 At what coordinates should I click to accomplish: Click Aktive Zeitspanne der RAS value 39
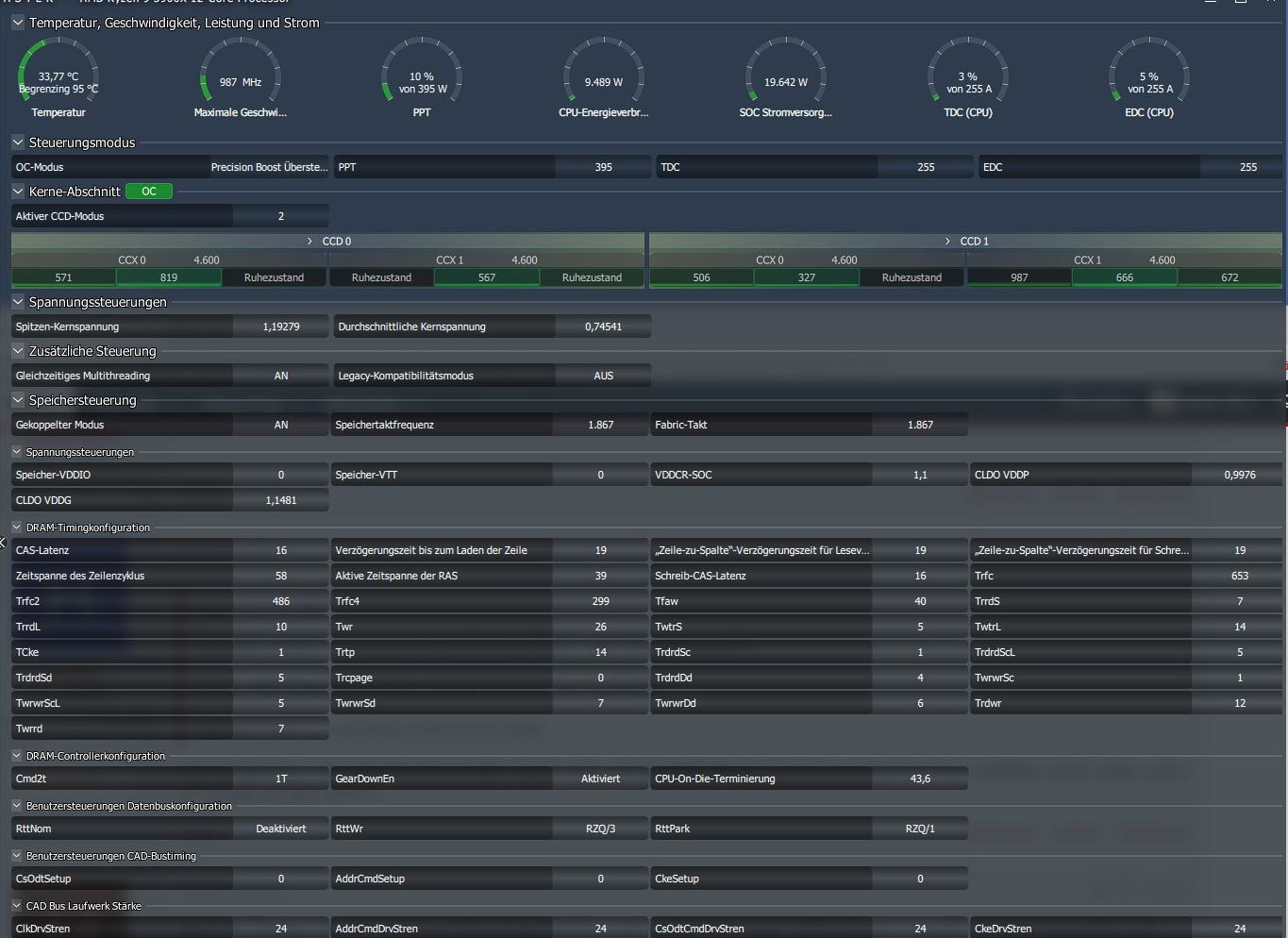tap(601, 576)
